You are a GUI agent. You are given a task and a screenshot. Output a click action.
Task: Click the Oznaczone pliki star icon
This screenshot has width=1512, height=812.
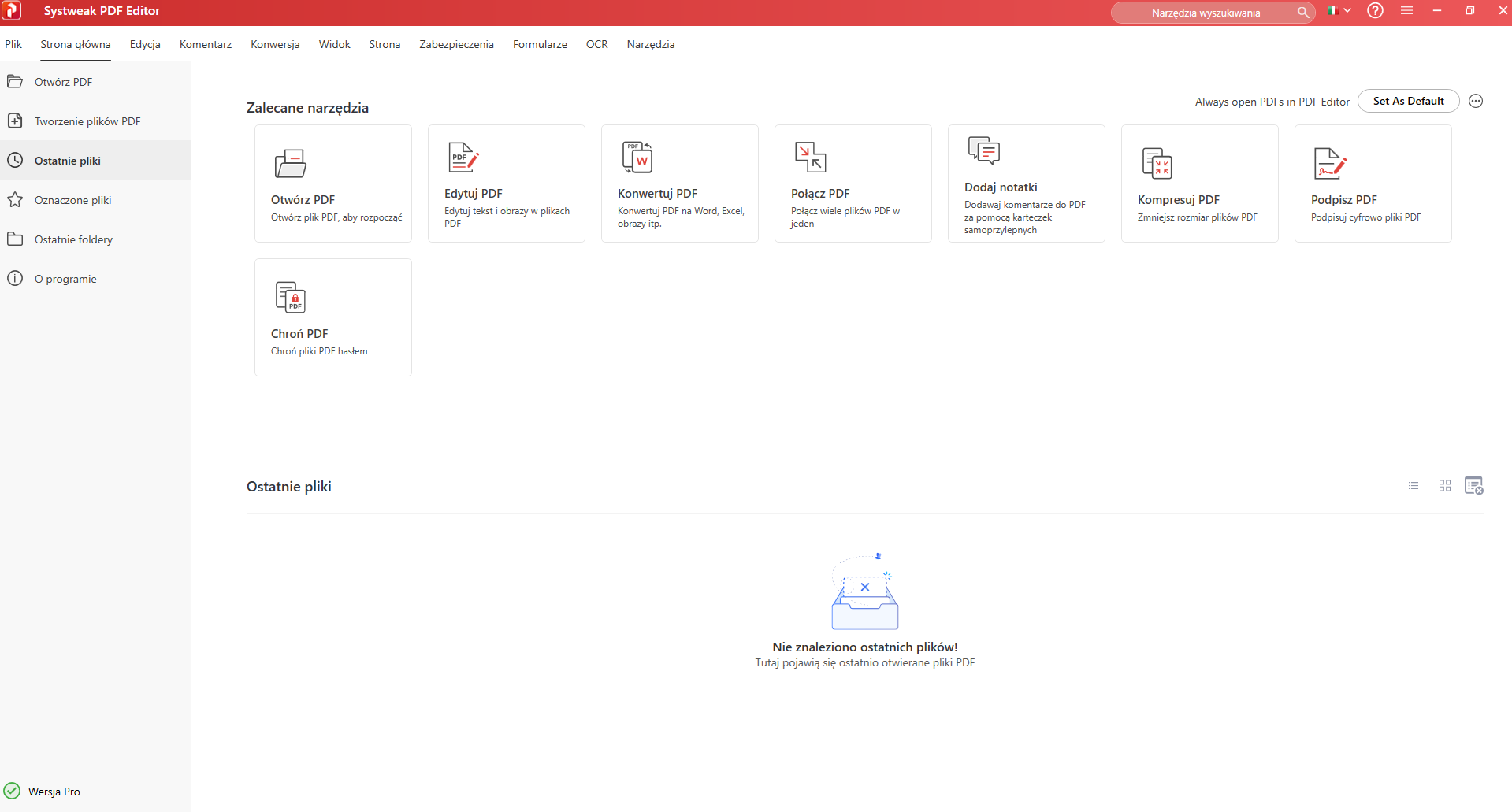tap(15, 200)
